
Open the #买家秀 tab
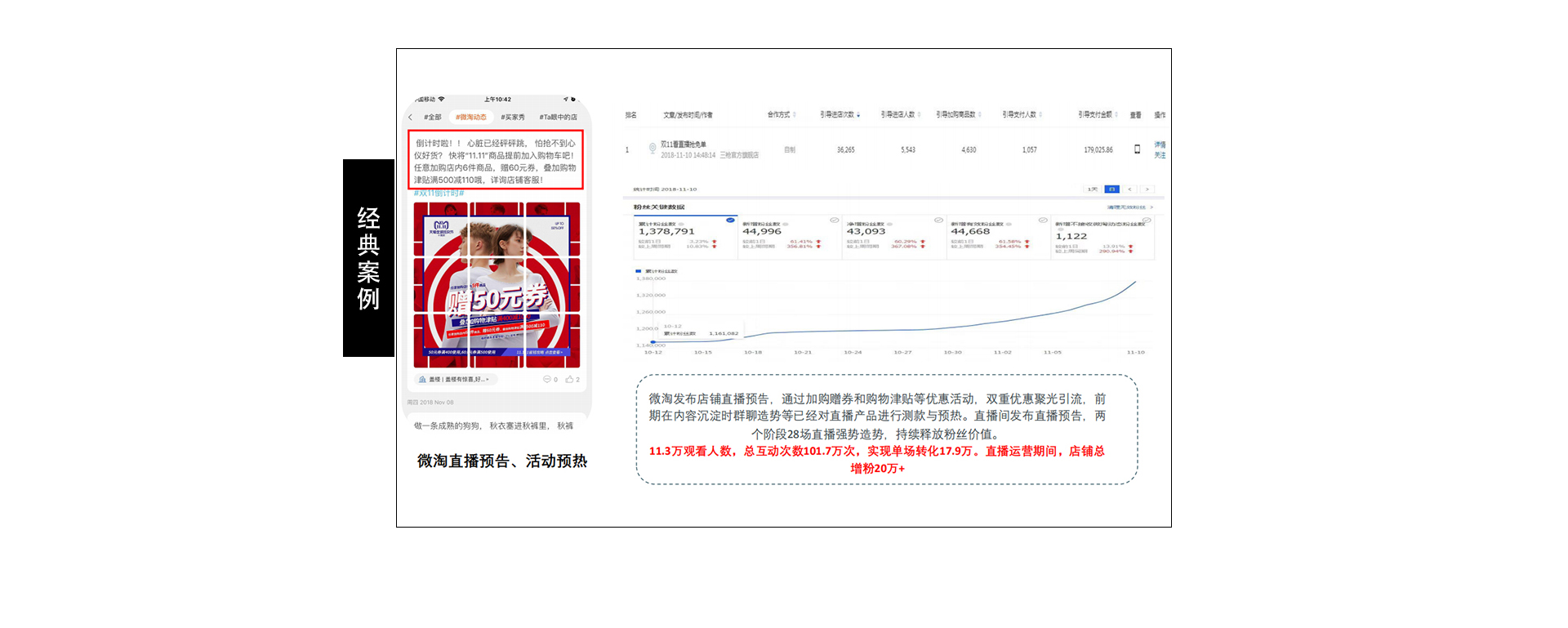[513, 117]
